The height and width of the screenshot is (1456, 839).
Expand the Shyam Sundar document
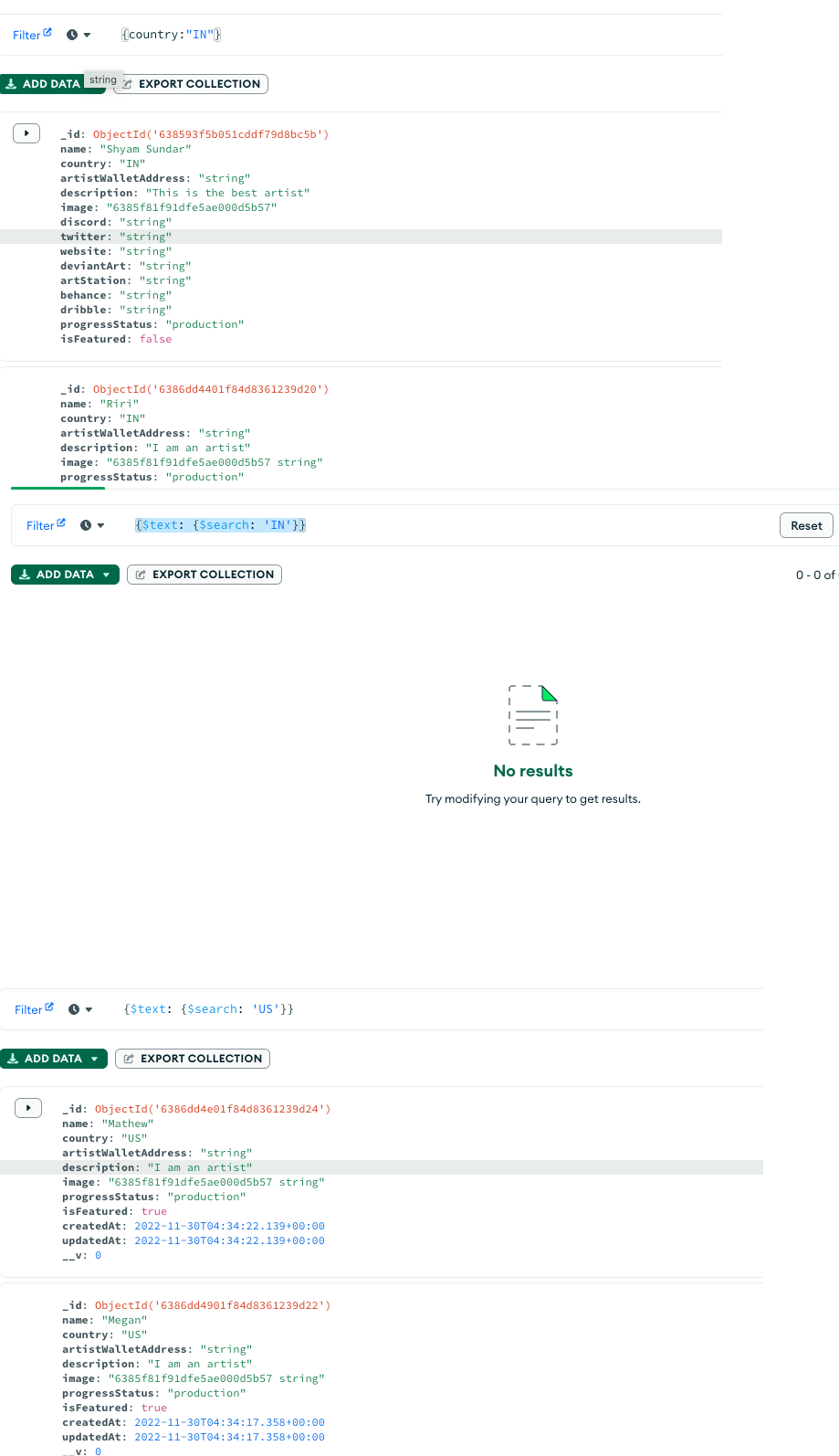click(26, 133)
